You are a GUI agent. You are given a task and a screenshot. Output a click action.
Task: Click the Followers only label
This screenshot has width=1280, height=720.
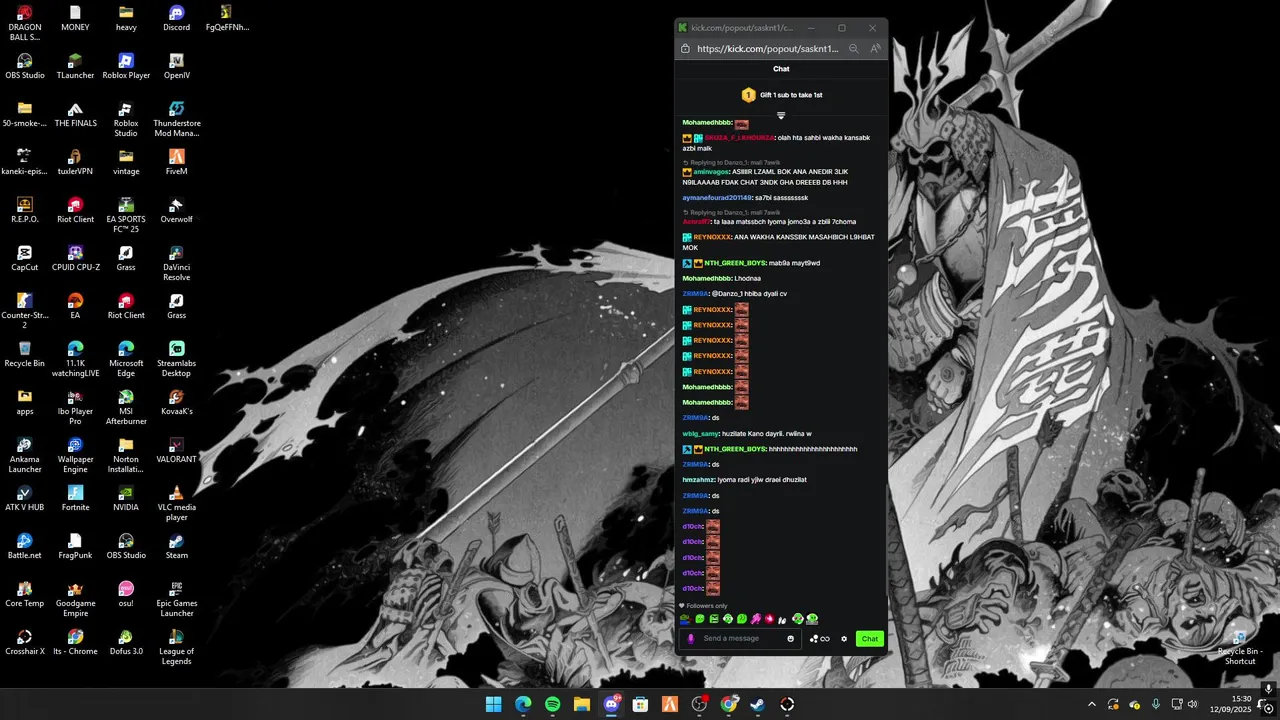coord(707,606)
